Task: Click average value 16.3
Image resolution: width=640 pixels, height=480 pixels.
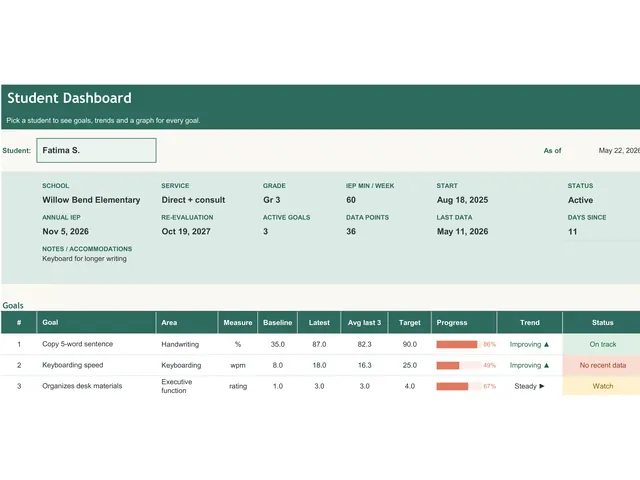Action: click(x=364, y=365)
